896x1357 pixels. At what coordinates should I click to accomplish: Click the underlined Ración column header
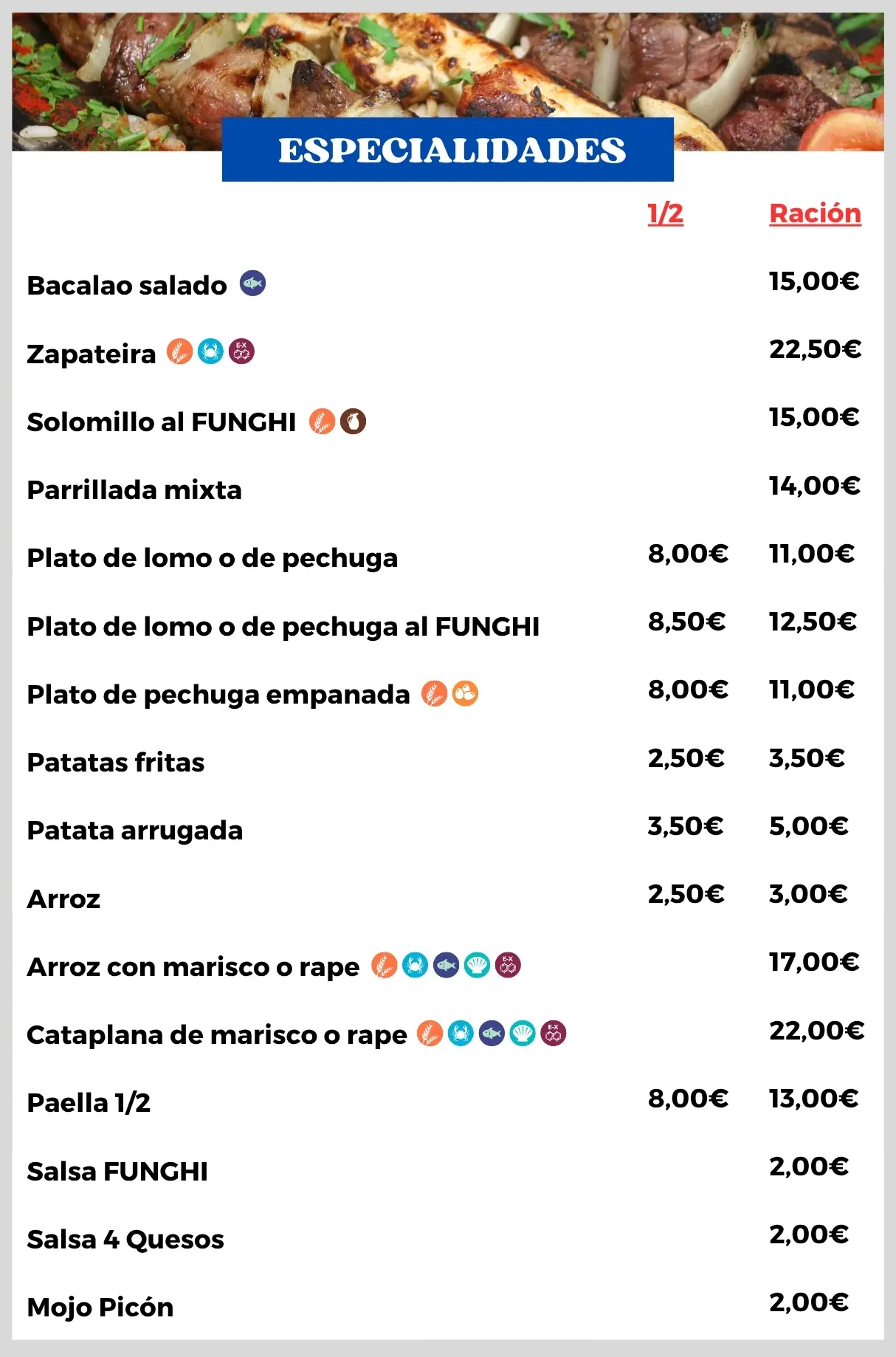[x=815, y=213]
